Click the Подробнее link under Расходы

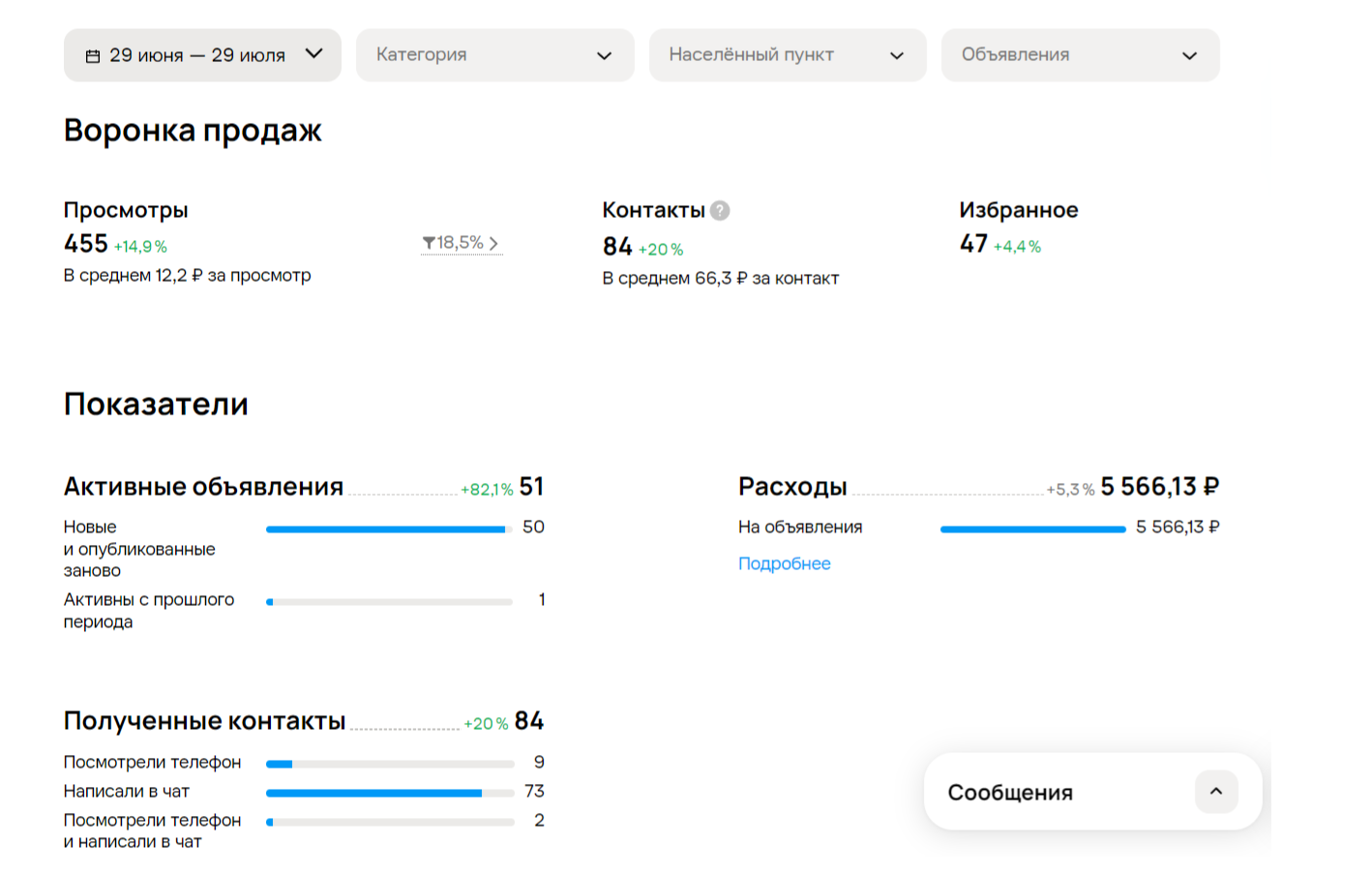[785, 563]
